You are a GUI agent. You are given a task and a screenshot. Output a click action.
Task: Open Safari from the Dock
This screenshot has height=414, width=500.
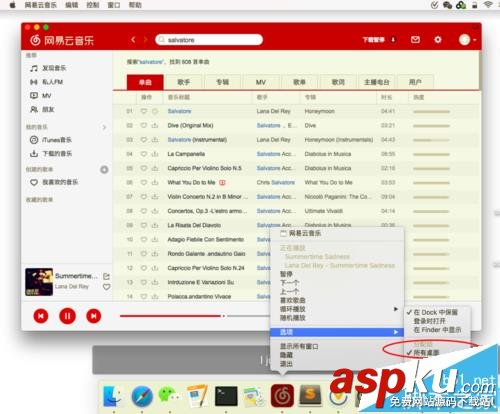(x=142, y=396)
